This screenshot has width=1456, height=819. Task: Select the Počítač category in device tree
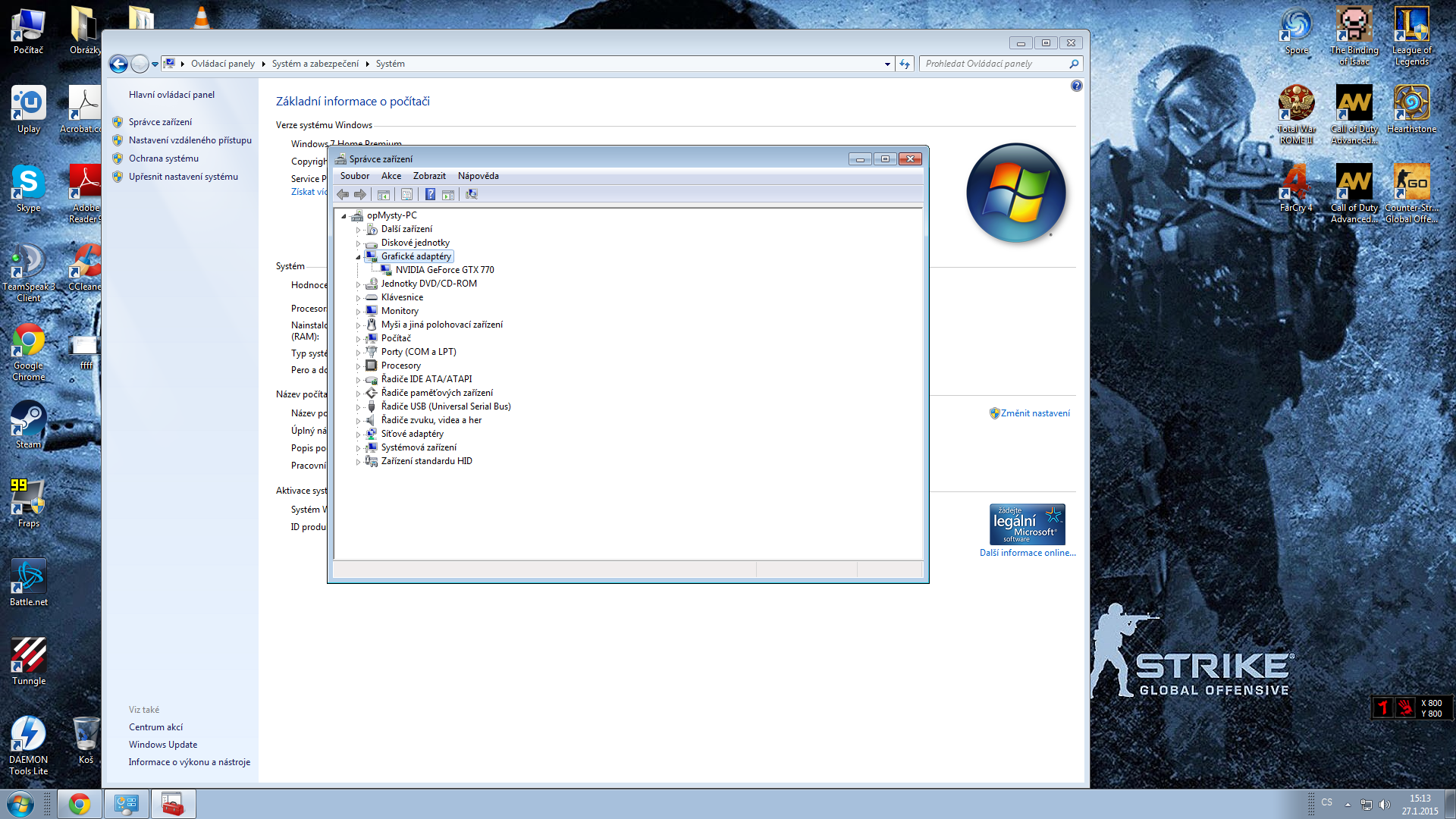pyautogui.click(x=396, y=338)
